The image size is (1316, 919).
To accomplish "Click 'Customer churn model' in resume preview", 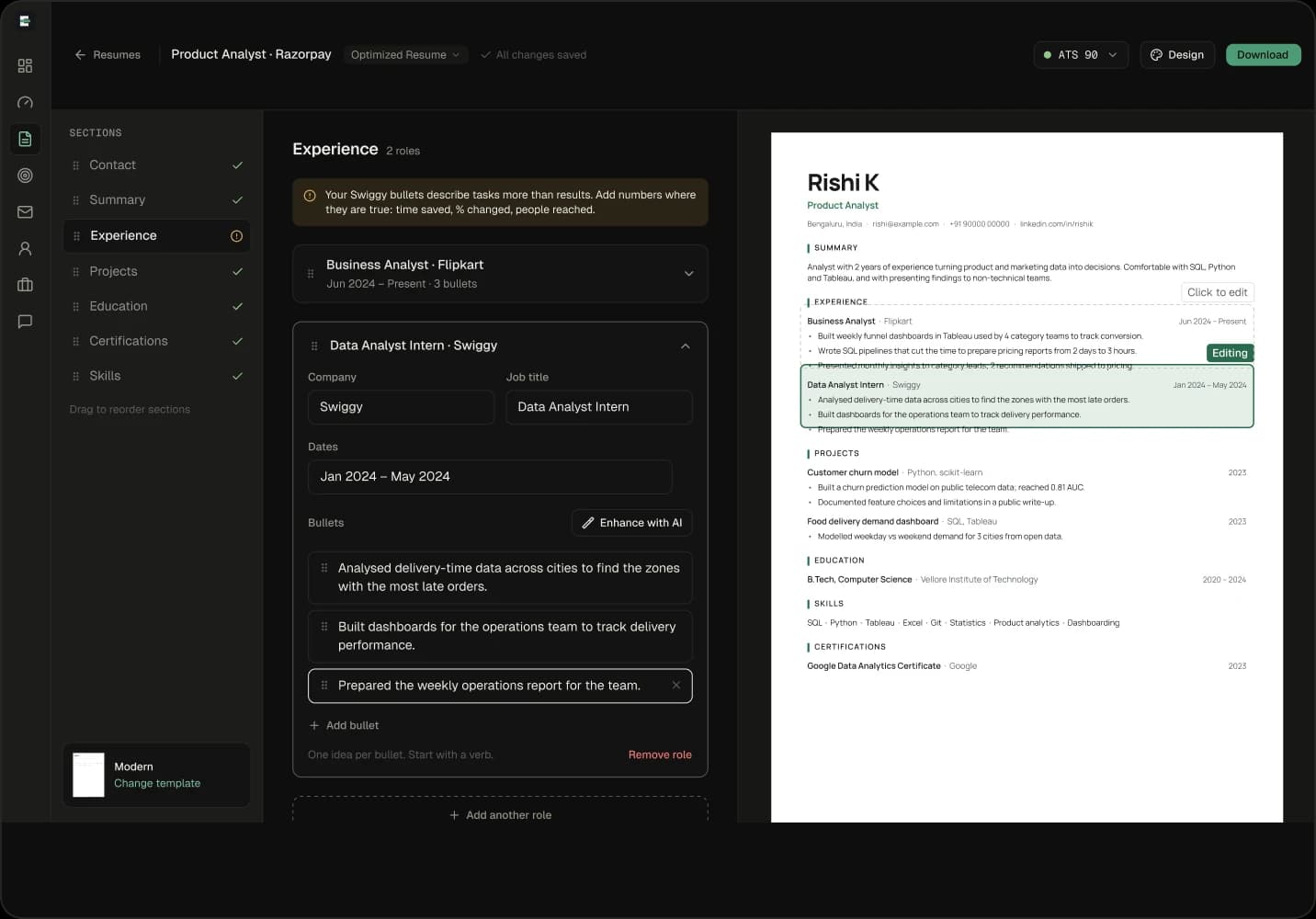I will (x=853, y=472).
